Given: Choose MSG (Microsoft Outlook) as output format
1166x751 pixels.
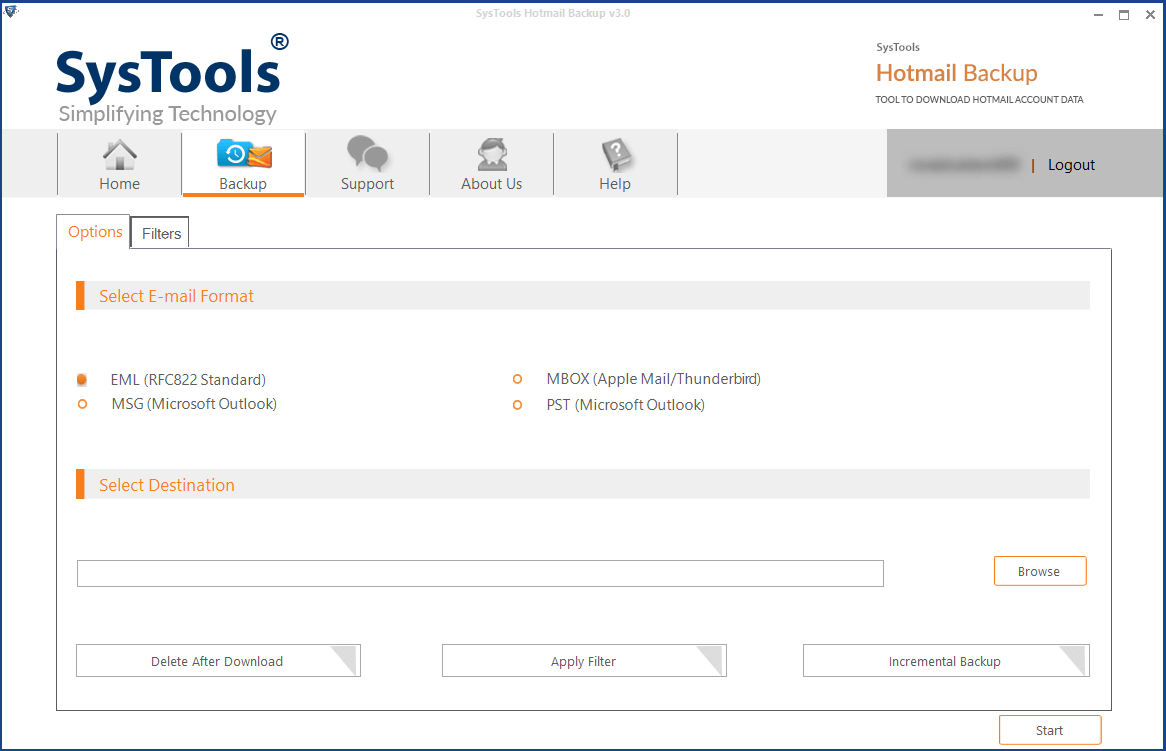Looking at the screenshot, I should [x=82, y=404].
